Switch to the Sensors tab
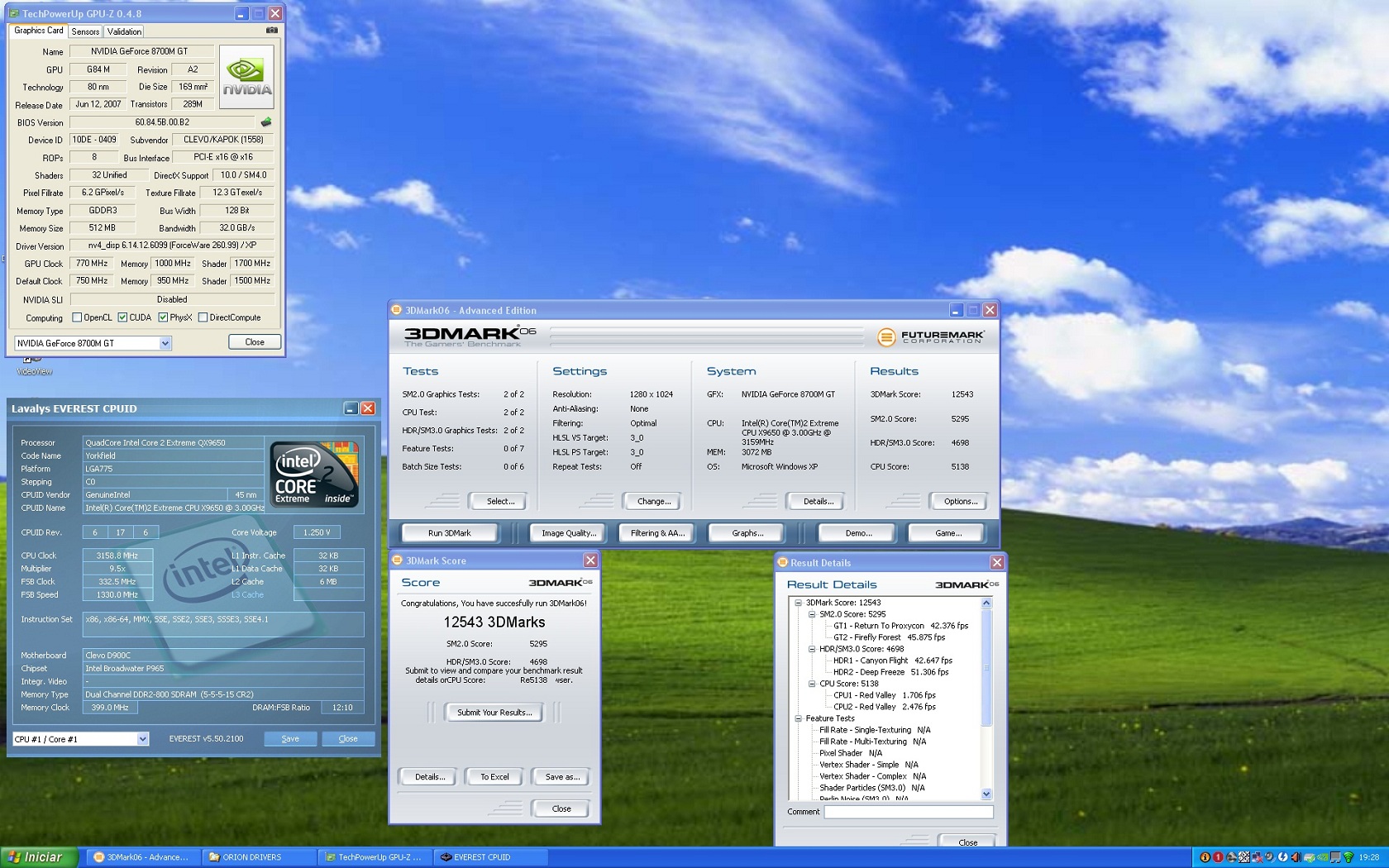 85,31
